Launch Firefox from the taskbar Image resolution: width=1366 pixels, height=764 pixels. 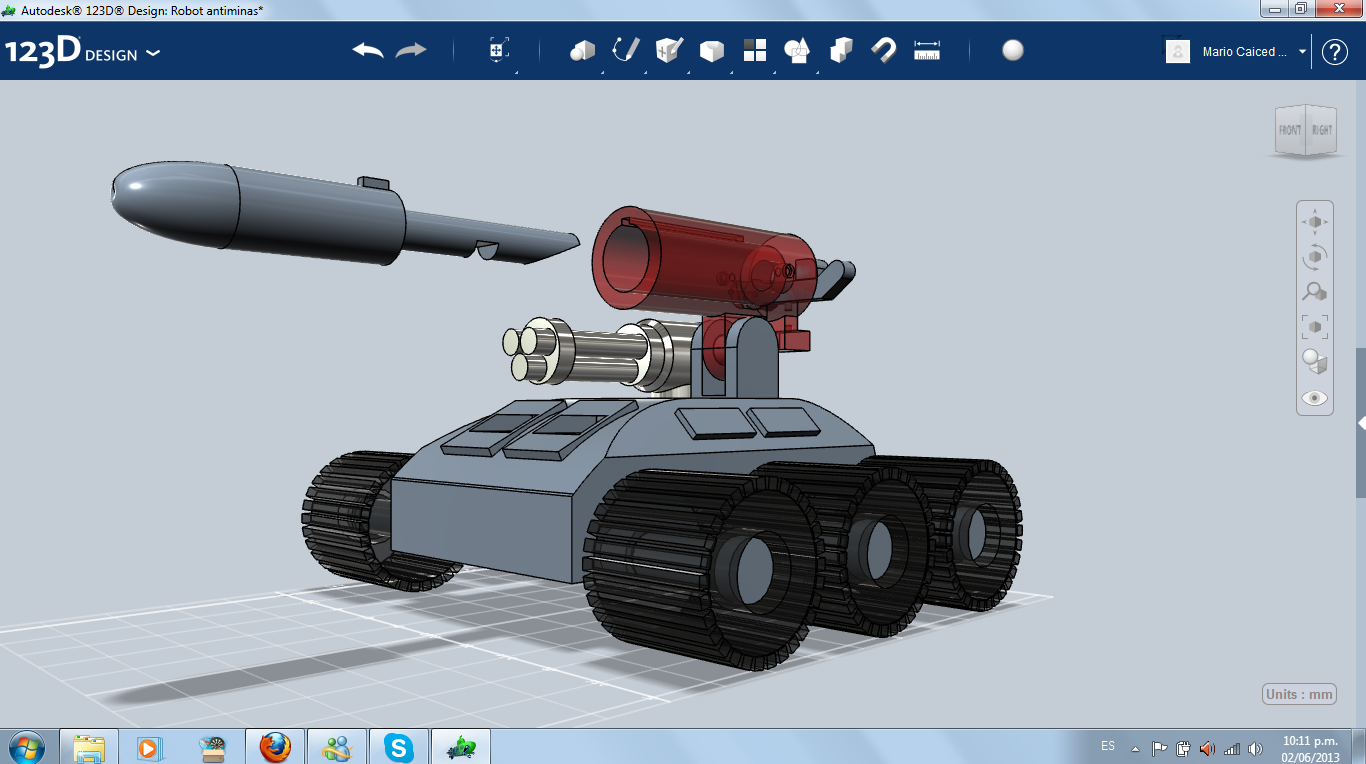[x=275, y=747]
